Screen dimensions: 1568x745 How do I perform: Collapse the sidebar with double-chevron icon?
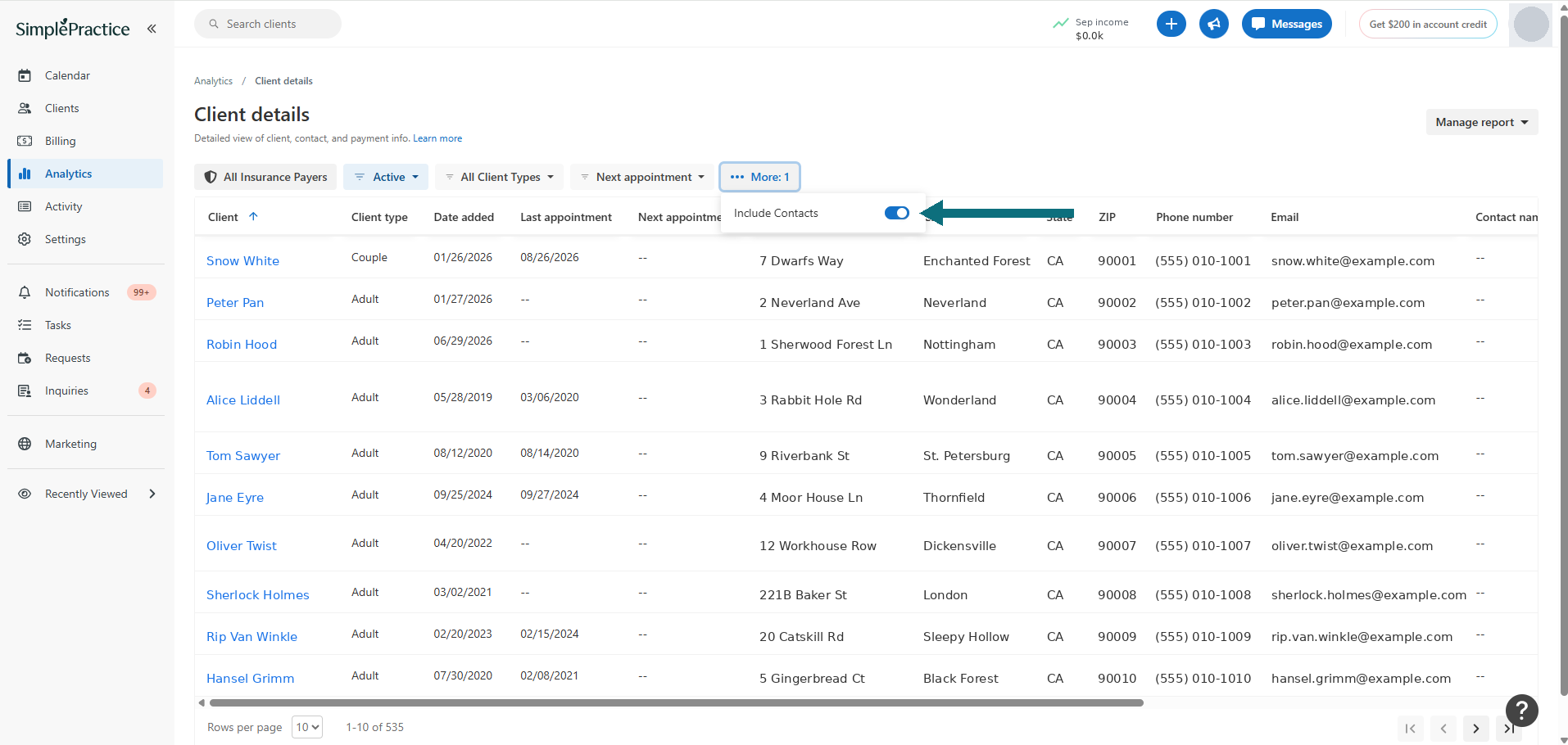152,29
